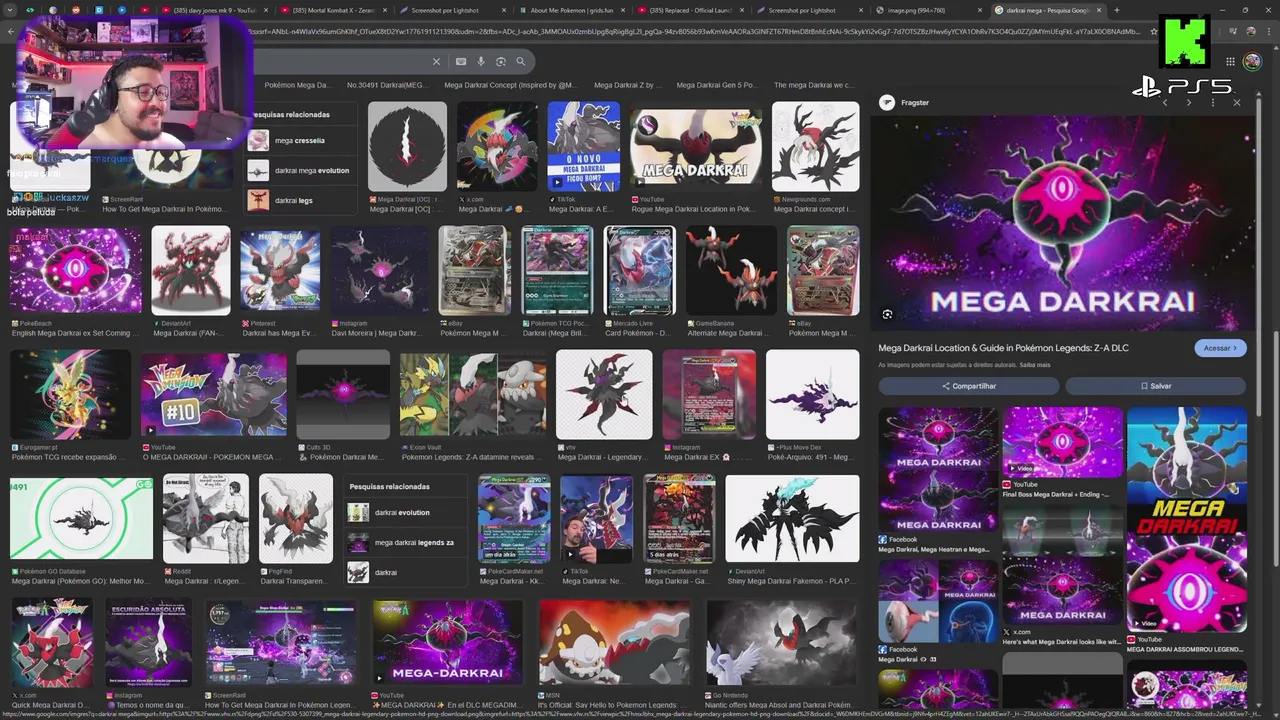Image resolution: width=1280 pixels, height=720 pixels.
Task: Open the Pokémon GO Database Mega Darkrai thumbnail
Action: [81, 518]
